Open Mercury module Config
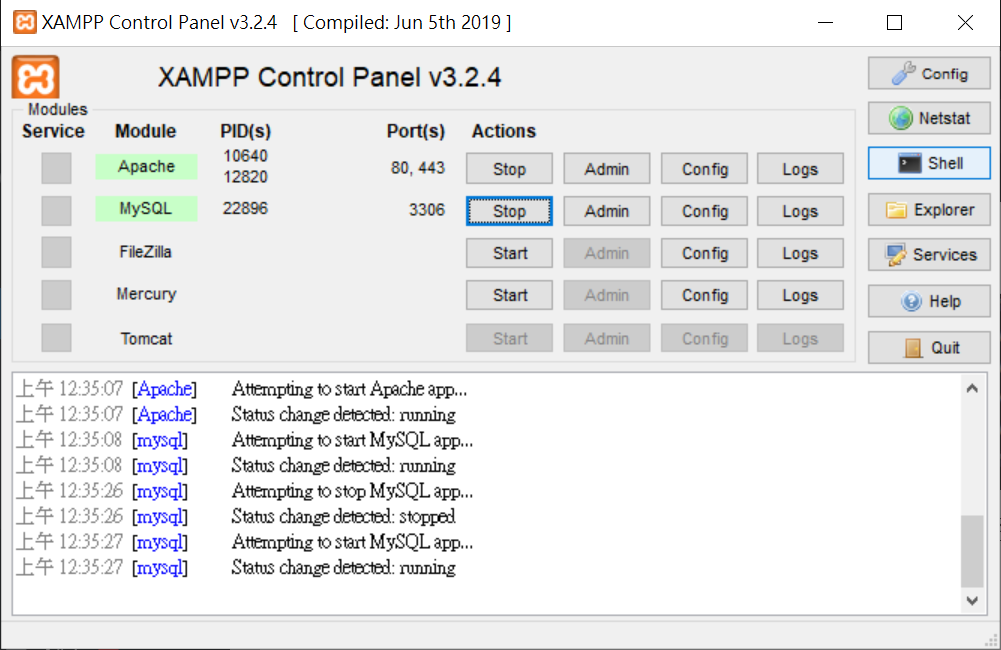This screenshot has width=1001, height=650. [x=704, y=295]
